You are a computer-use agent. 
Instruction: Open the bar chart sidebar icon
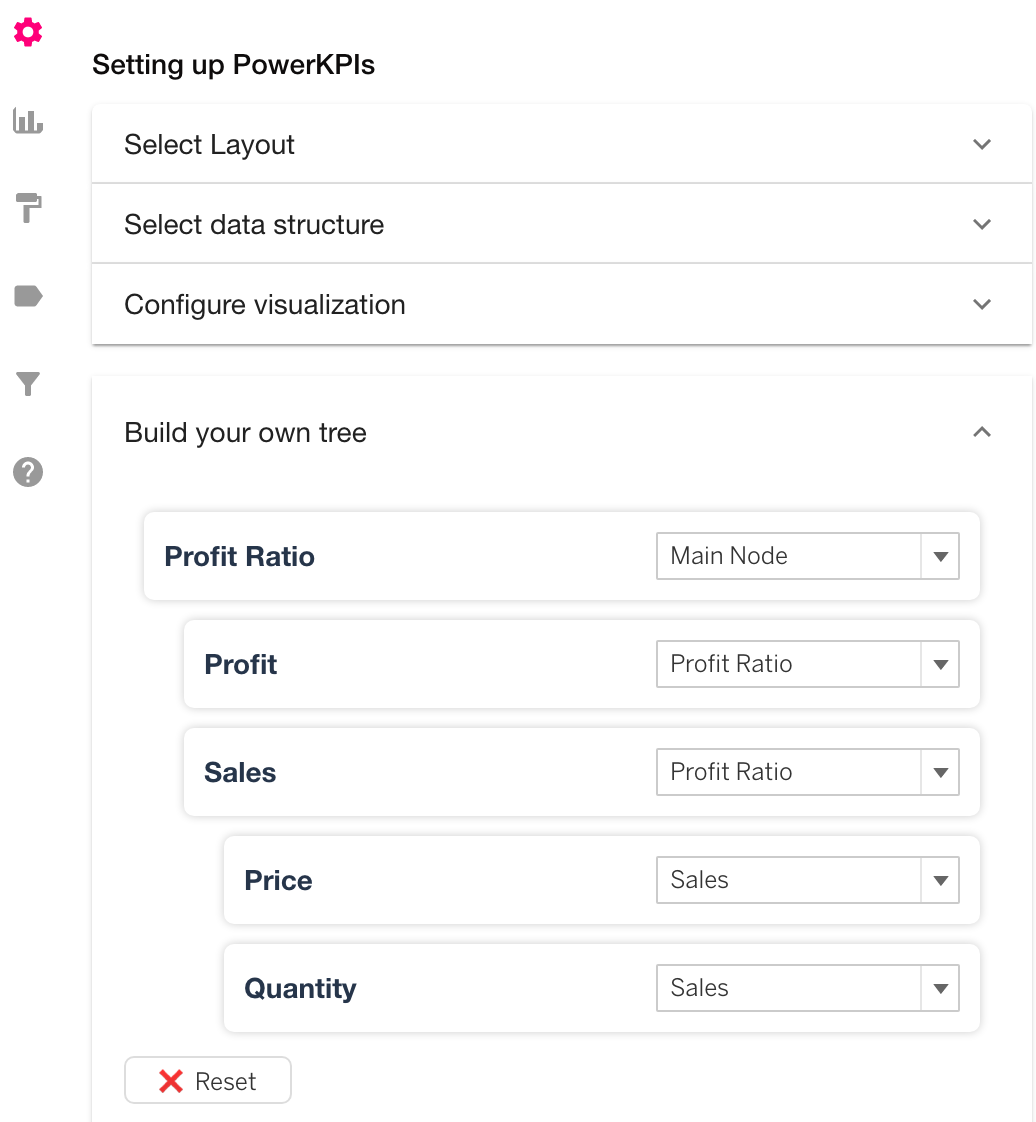pos(28,121)
